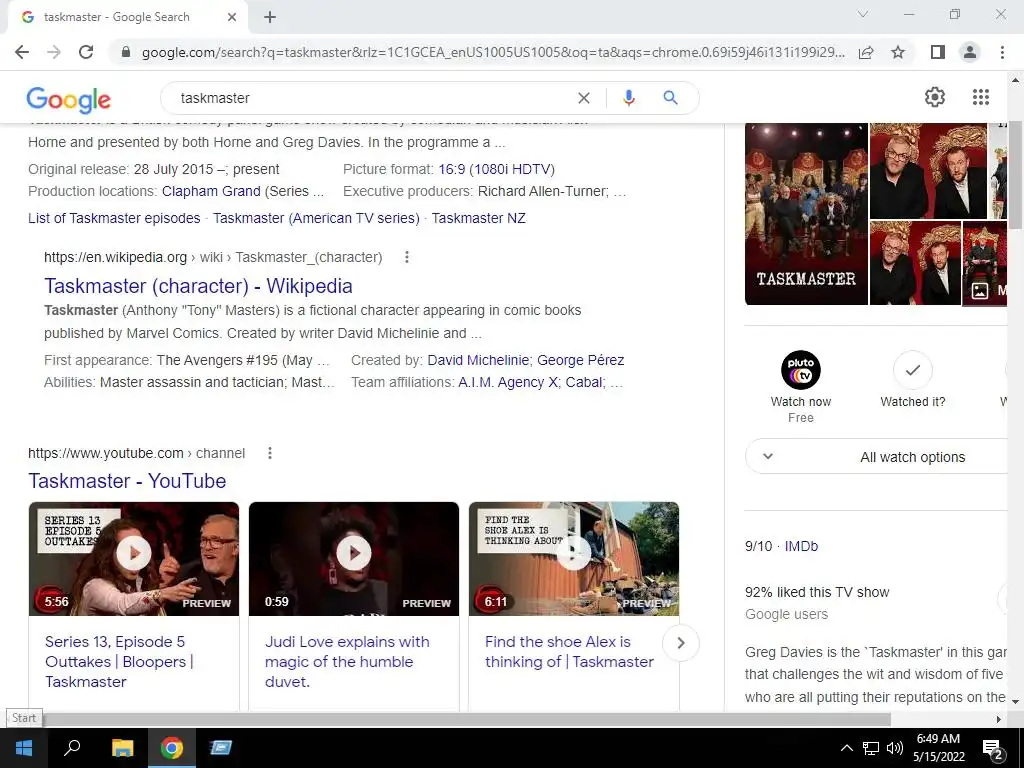
Task: Click the share page icon in the address bar
Action: coord(866,52)
